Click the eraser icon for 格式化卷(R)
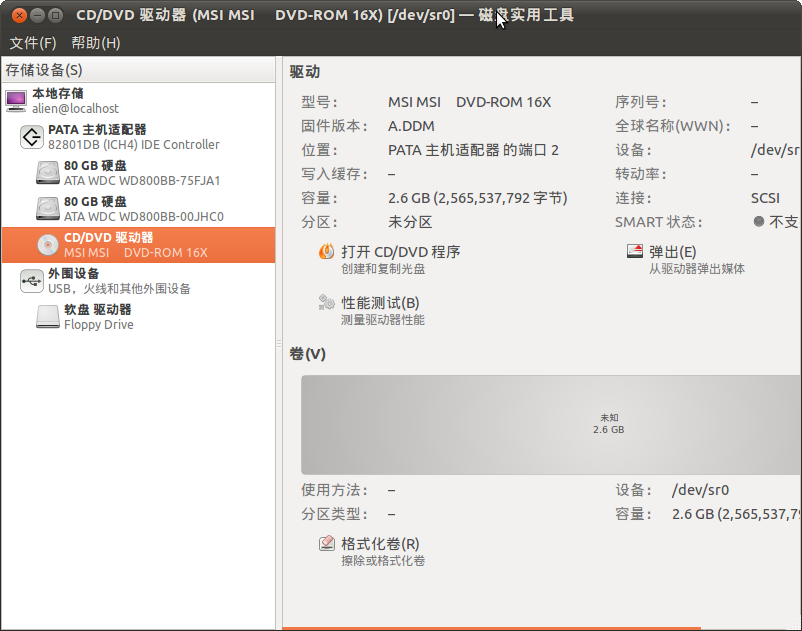Viewport: 802px width, 631px height. [326, 543]
